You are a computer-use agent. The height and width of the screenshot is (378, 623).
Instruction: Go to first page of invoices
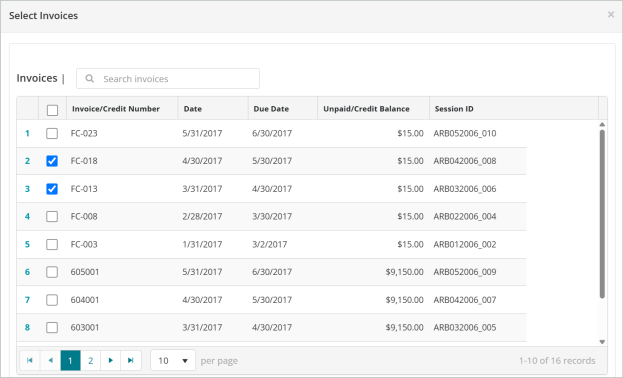[30, 361]
